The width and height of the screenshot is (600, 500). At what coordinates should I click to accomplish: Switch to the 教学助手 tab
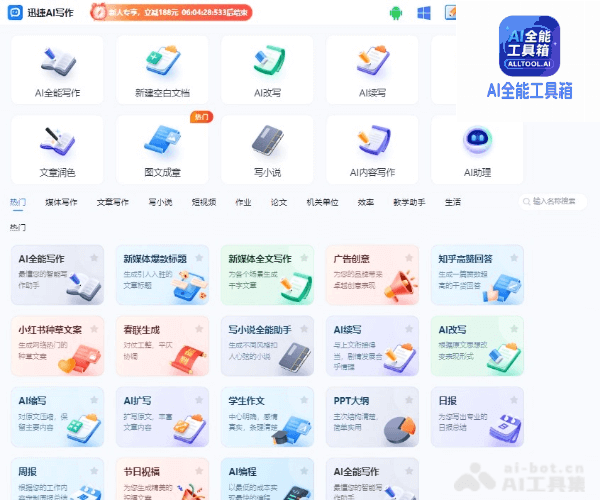coord(409,202)
